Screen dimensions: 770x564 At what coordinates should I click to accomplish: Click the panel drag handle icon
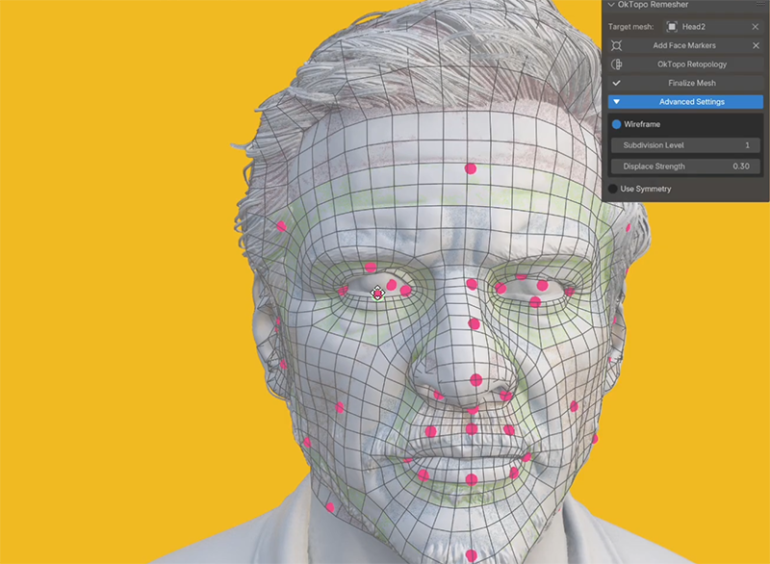[760, 5]
